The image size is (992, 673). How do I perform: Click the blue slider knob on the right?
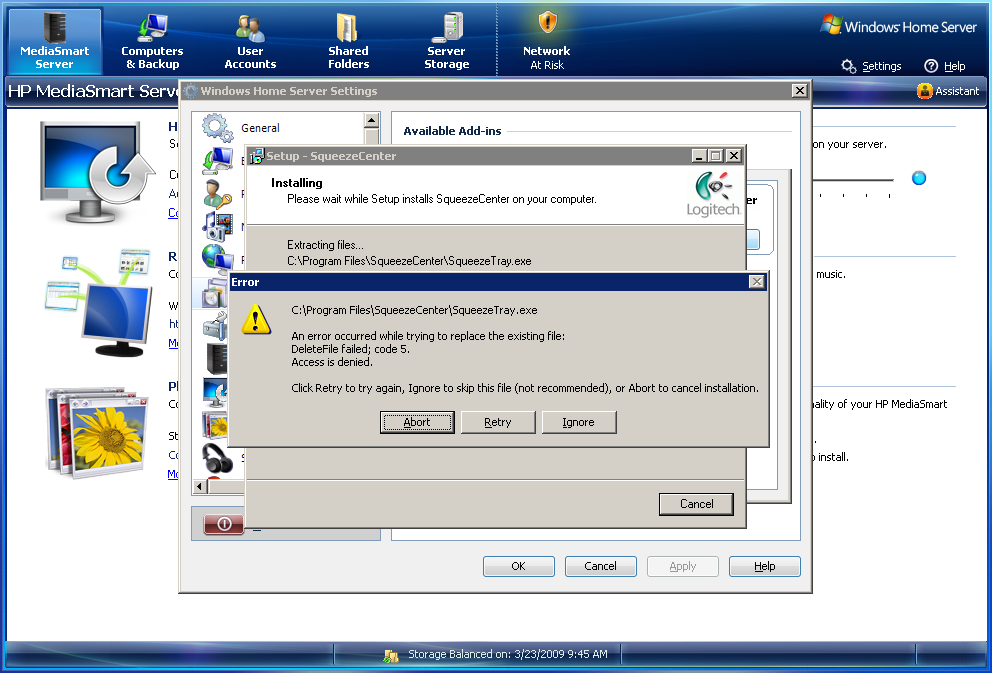click(x=919, y=178)
